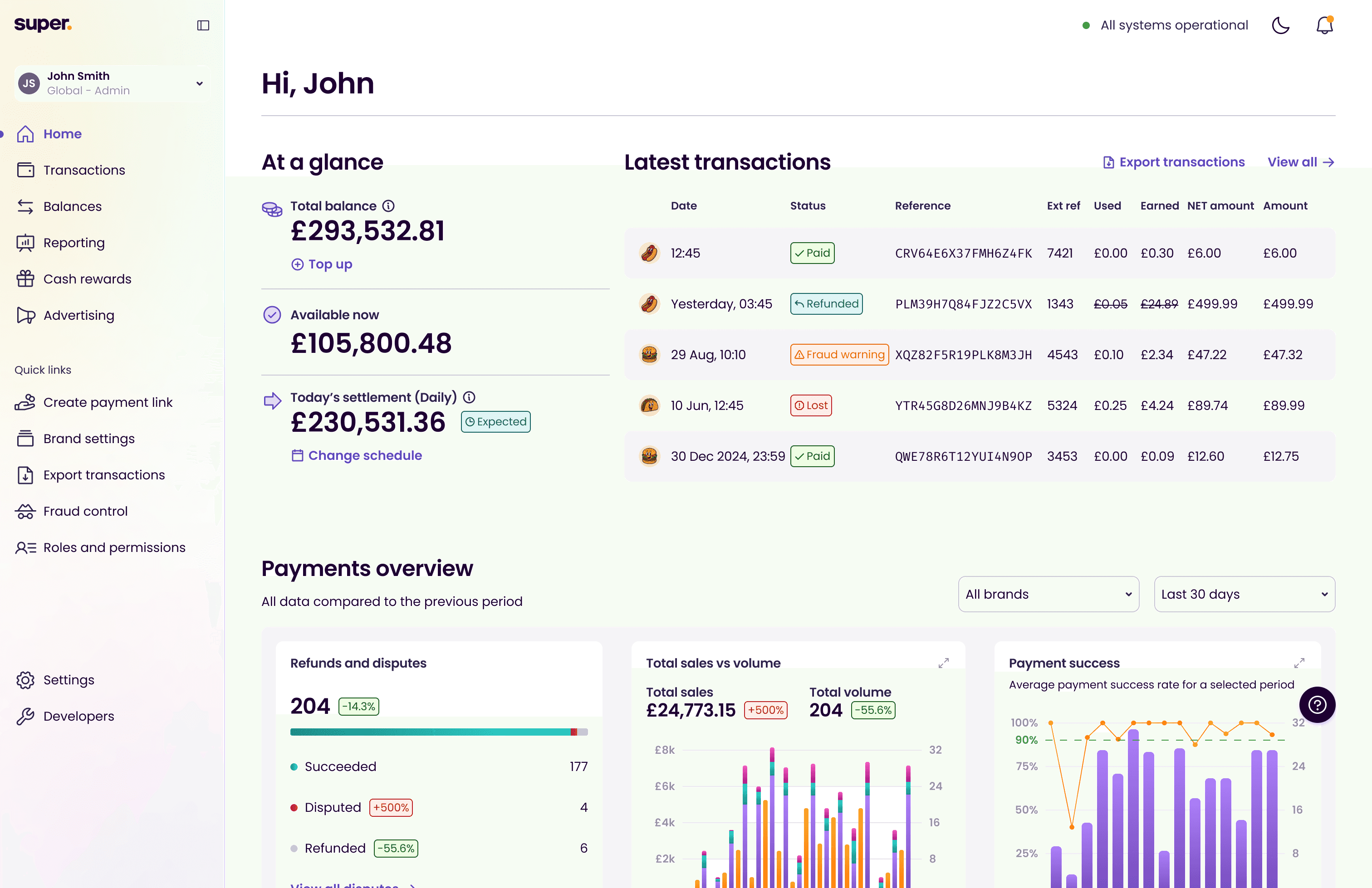The image size is (1372, 888).
Task: Open the Last 30 days dropdown
Action: tap(1244, 594)
